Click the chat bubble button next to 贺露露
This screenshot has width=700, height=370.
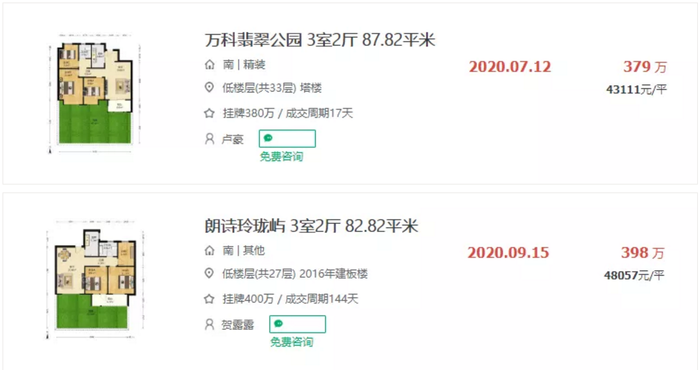(x=297, y=324)
